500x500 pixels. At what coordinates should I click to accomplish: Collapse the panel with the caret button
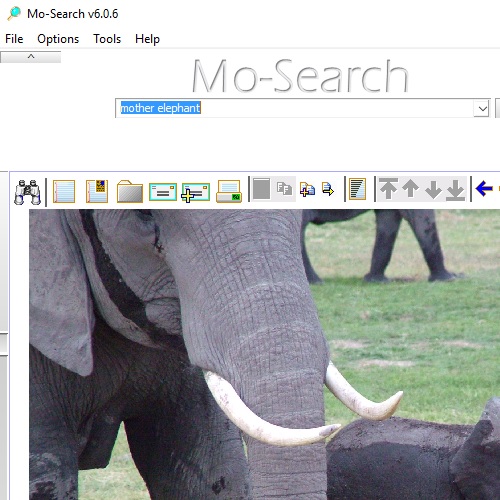click(x=31, y=57)
